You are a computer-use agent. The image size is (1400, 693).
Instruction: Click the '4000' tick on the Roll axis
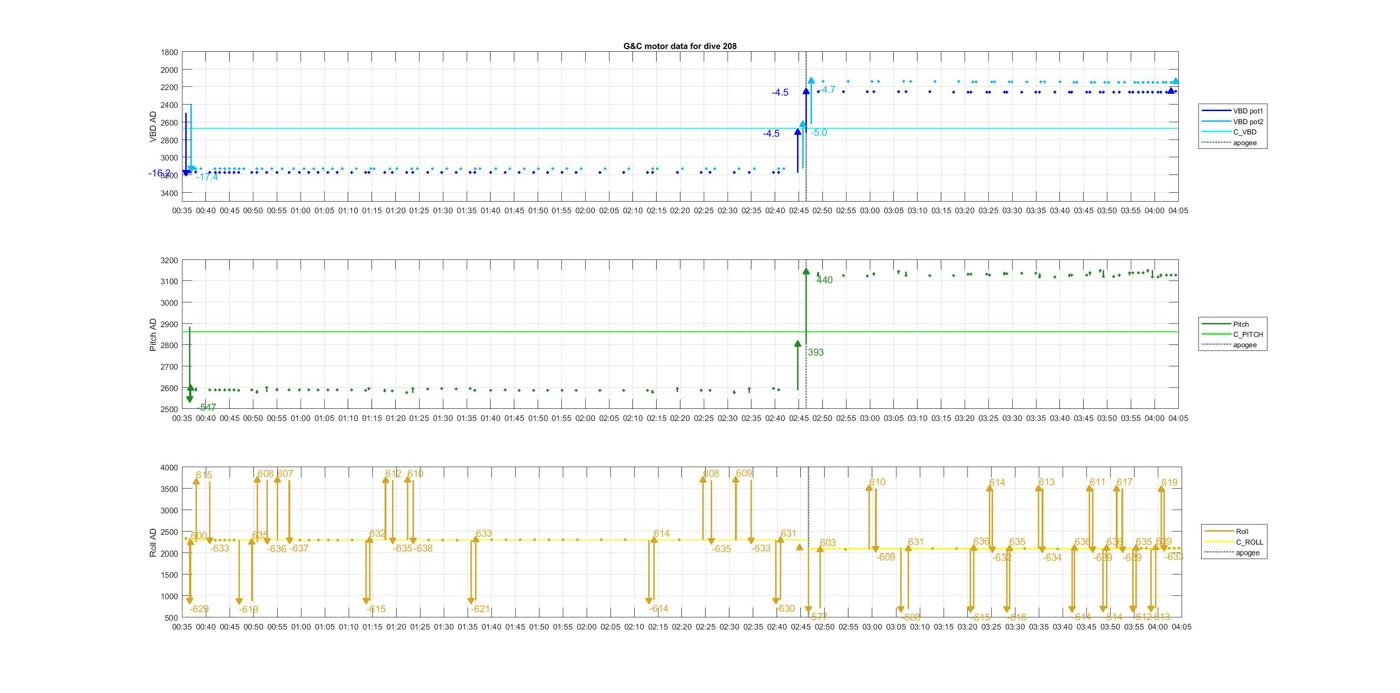pos(169,467)
